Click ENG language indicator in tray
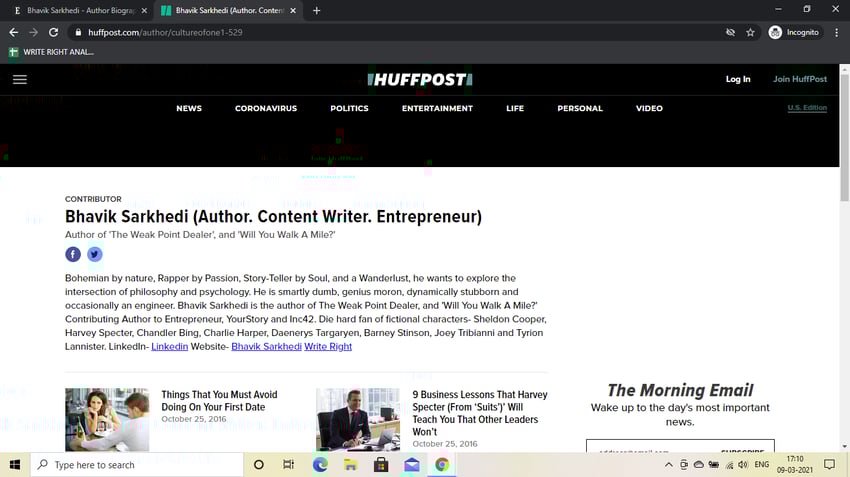850x477 pixels. pyautogui.click(x=762, y=465)
